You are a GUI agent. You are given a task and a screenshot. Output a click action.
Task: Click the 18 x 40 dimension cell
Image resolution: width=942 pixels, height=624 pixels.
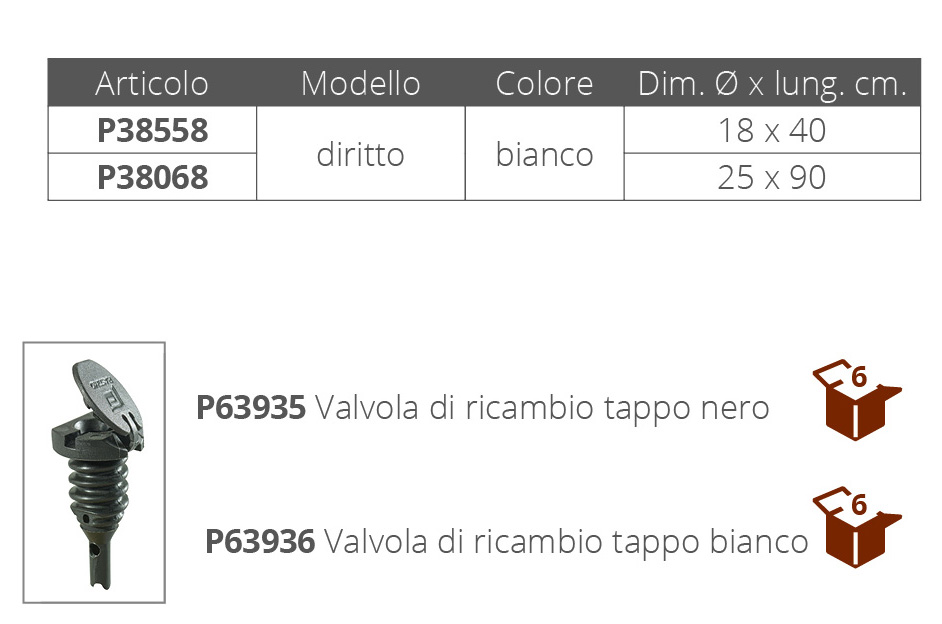point(772,130)
